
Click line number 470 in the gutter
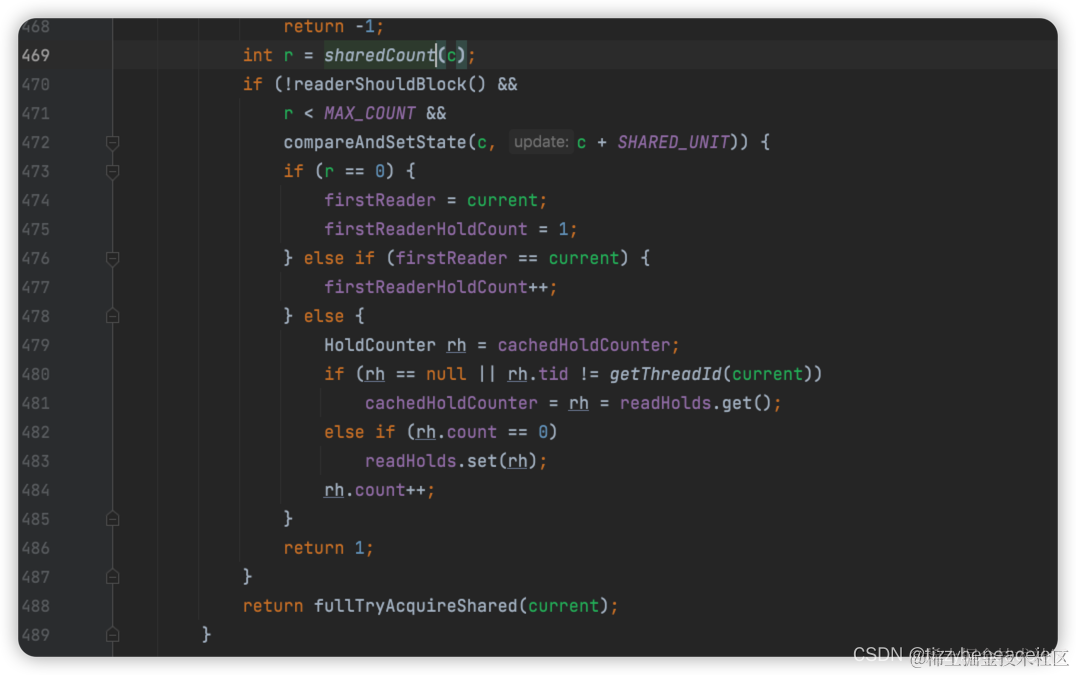click(36, 84)
